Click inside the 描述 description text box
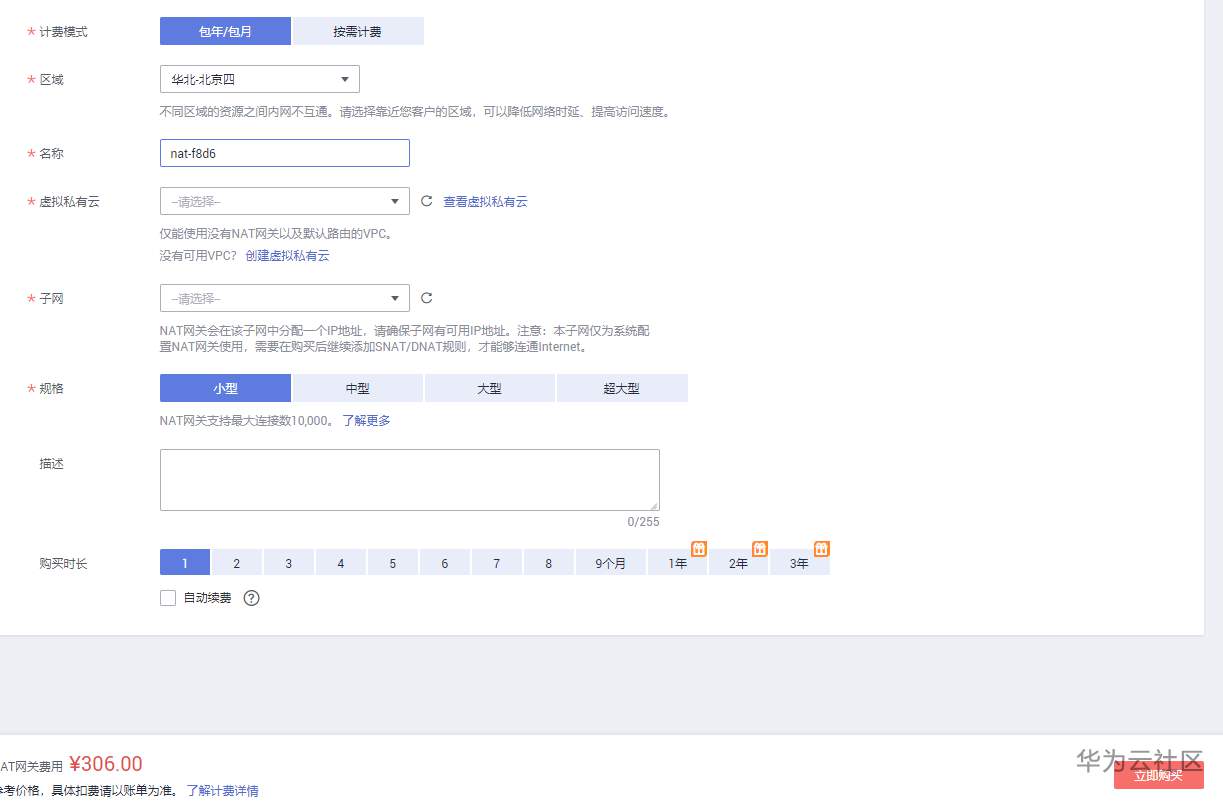 [x=409, y=478]
